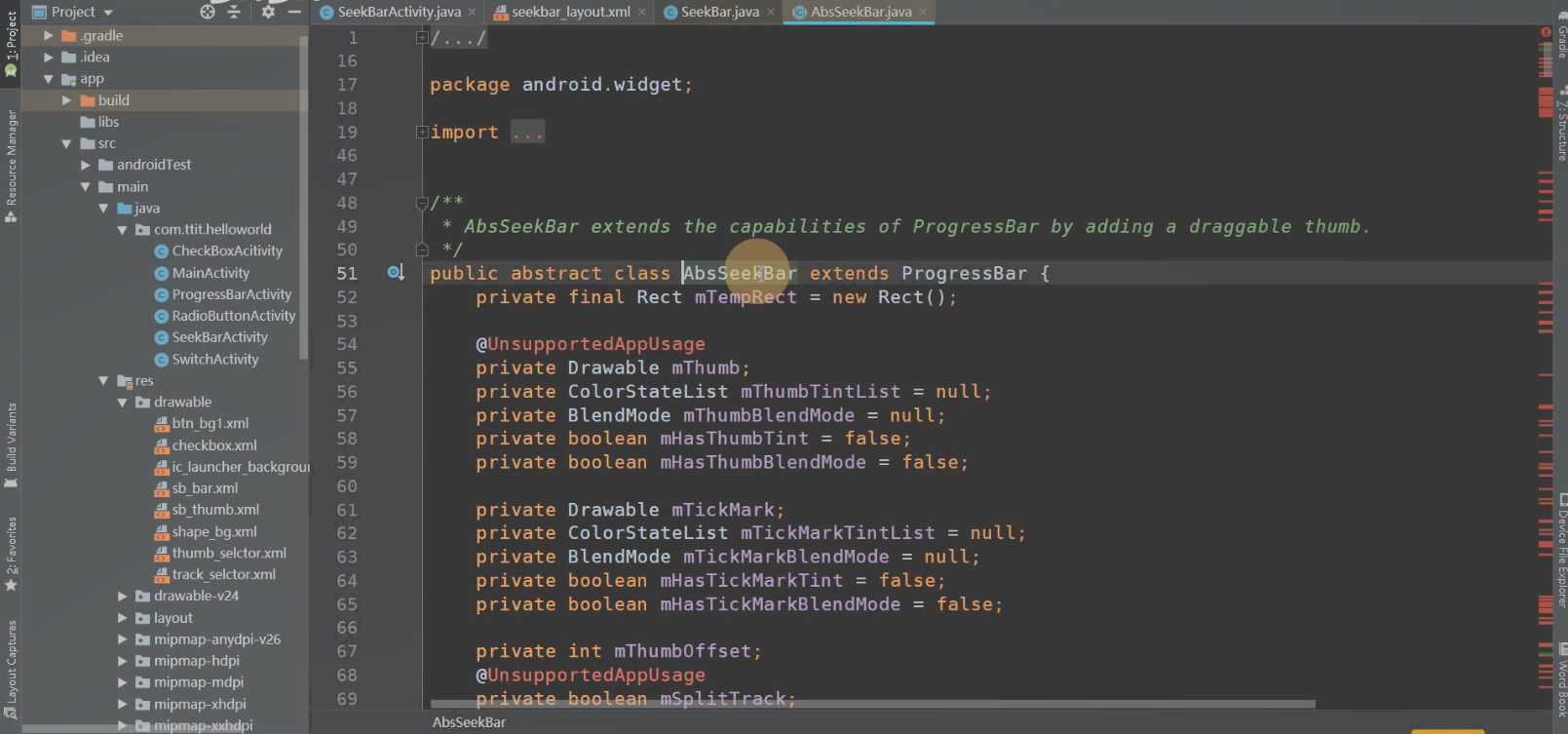Close the SeekBar.java tab
The height and width of the screenshot is (734, 1568).
point(771,12)
